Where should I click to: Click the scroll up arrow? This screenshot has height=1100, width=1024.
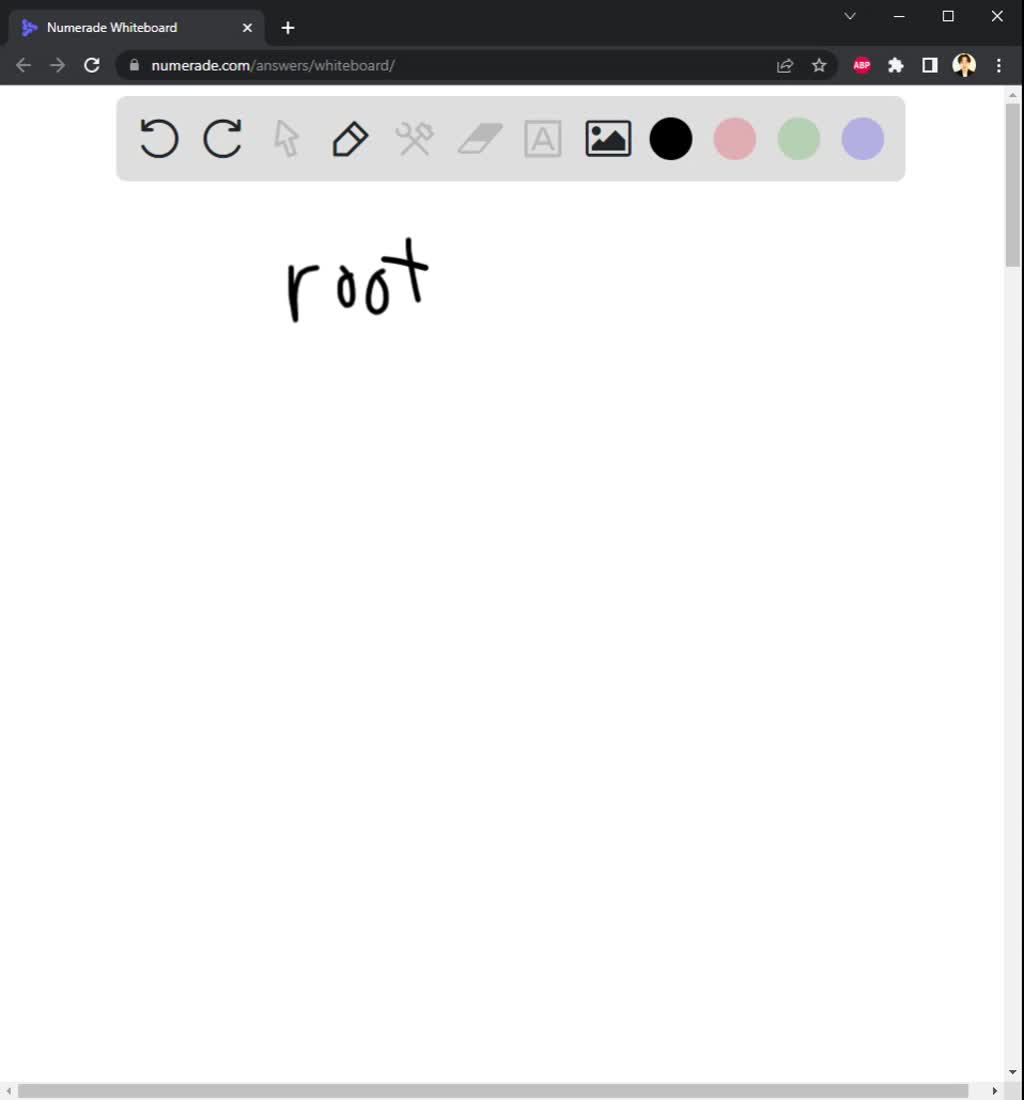(1013, 94)
